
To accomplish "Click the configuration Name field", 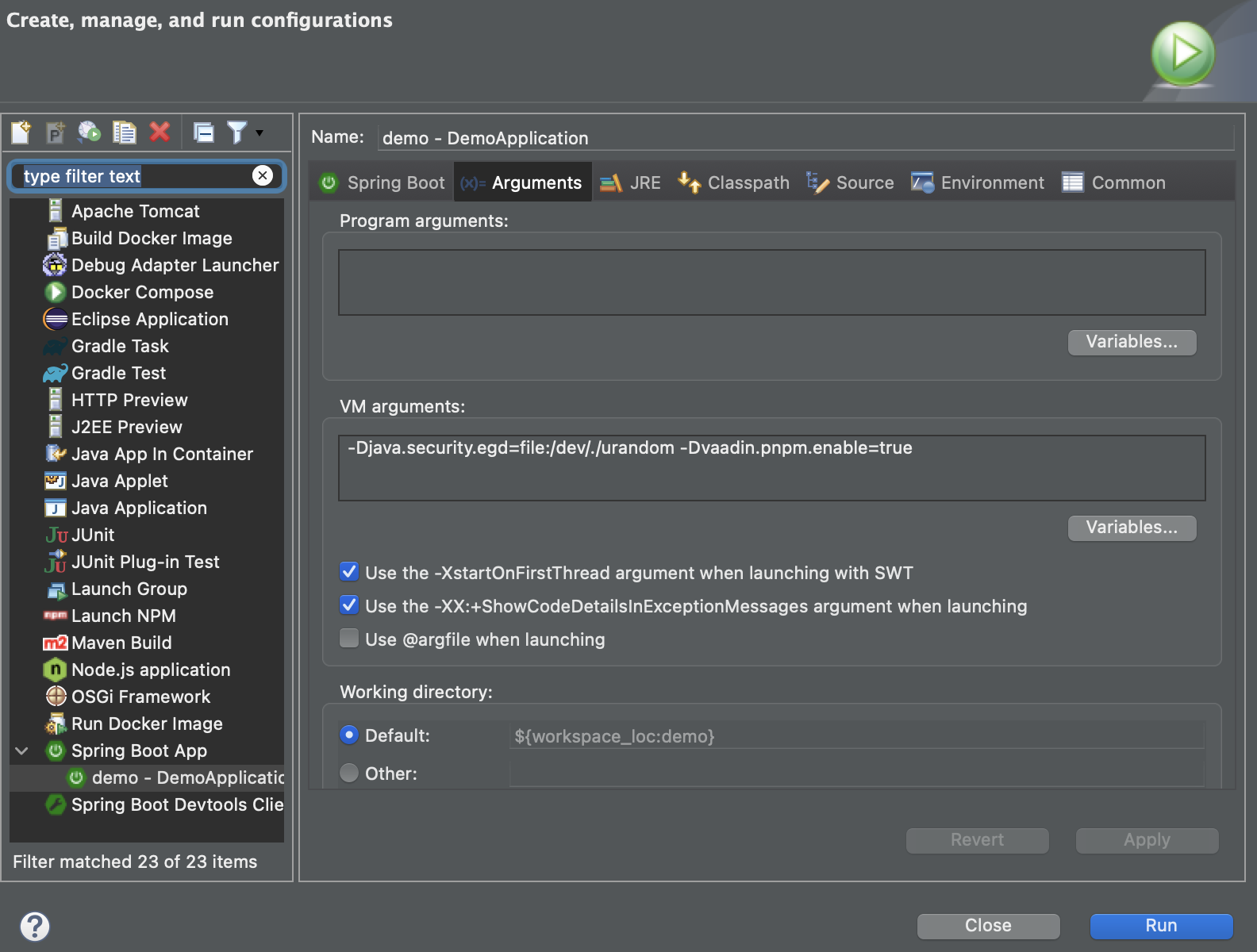I will pos(805,138).
